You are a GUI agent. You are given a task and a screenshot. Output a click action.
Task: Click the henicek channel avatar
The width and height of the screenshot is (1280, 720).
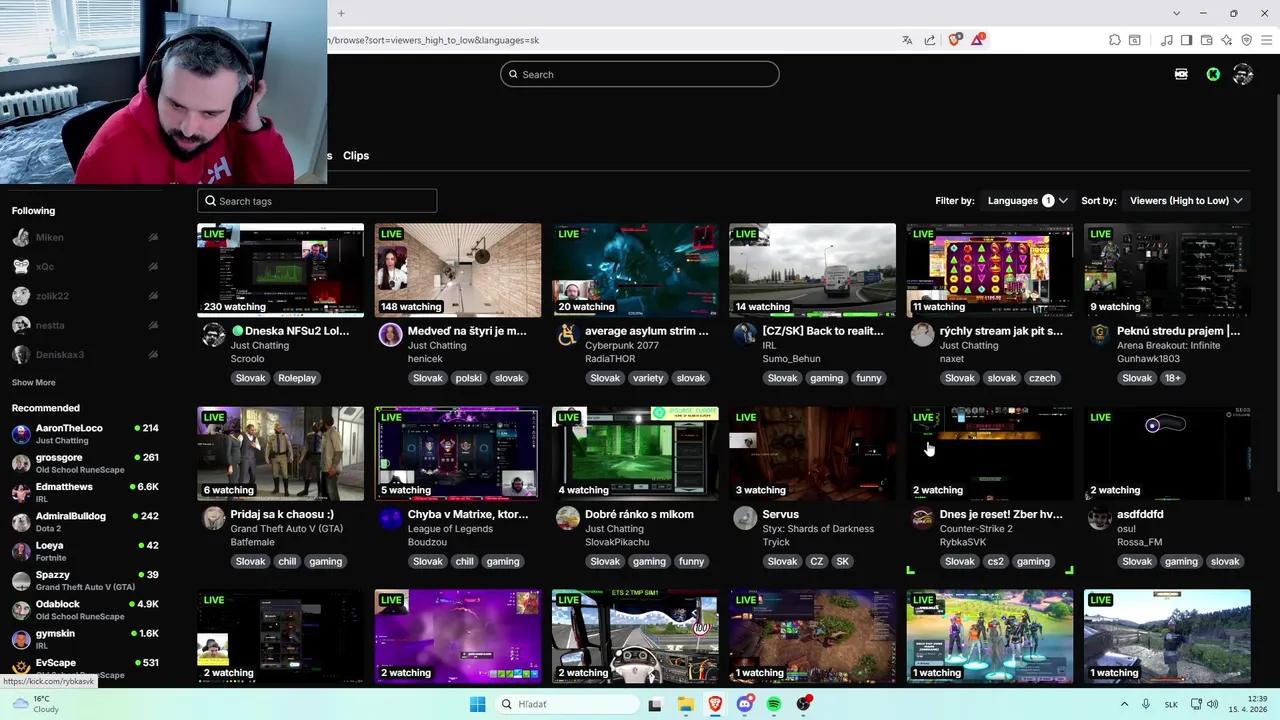tap(390, 335)
